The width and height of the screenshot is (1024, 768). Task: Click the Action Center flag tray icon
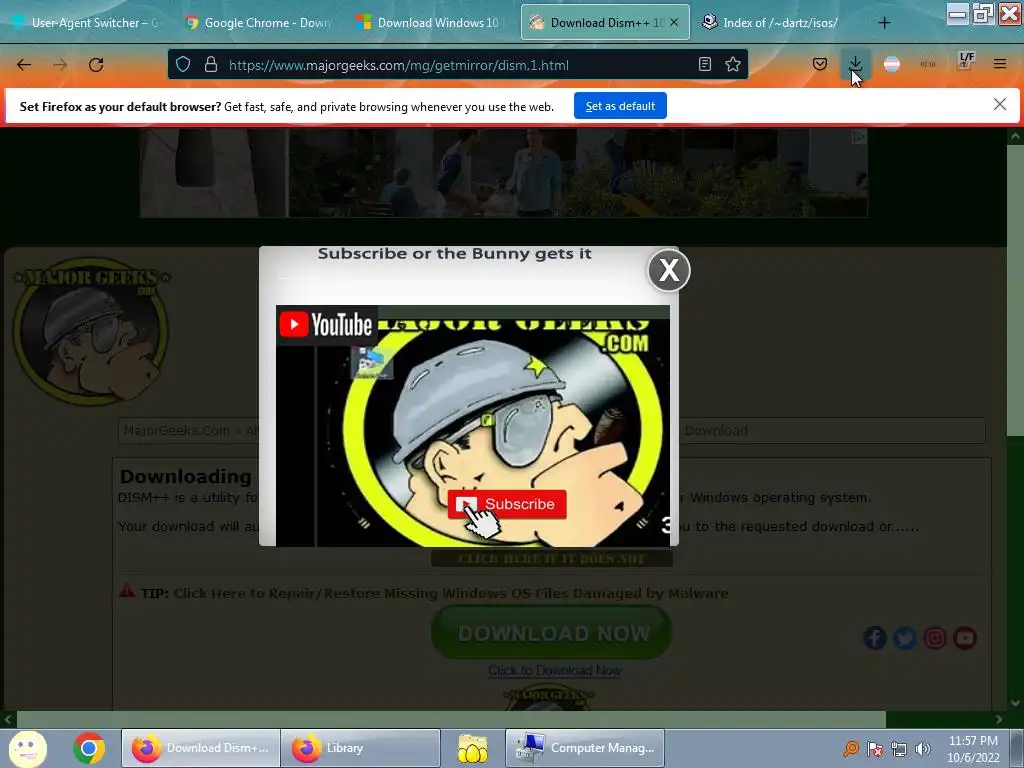(875, 749)
